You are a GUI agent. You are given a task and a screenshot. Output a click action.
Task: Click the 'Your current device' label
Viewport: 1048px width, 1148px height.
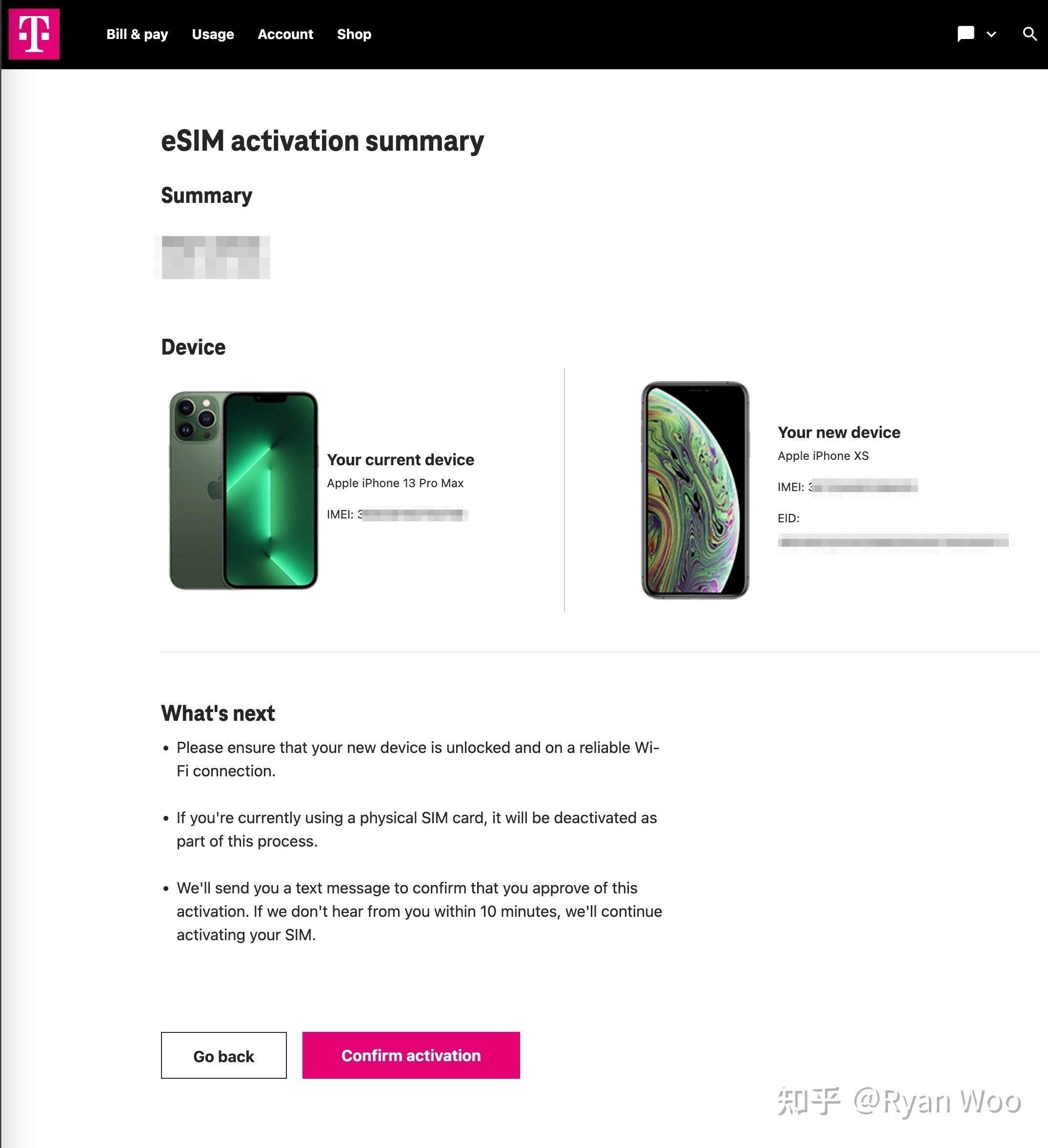tap(401, 459)
